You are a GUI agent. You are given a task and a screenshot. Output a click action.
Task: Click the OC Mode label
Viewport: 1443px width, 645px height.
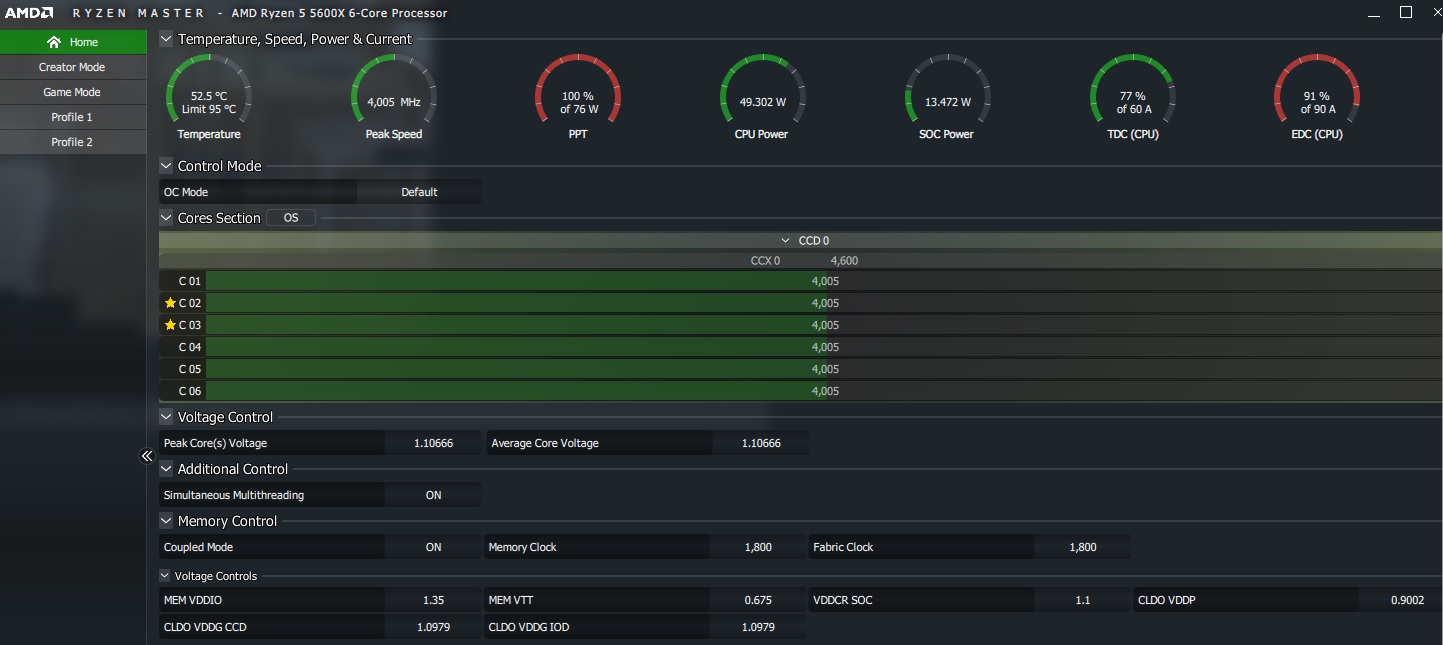click(186, 192)
